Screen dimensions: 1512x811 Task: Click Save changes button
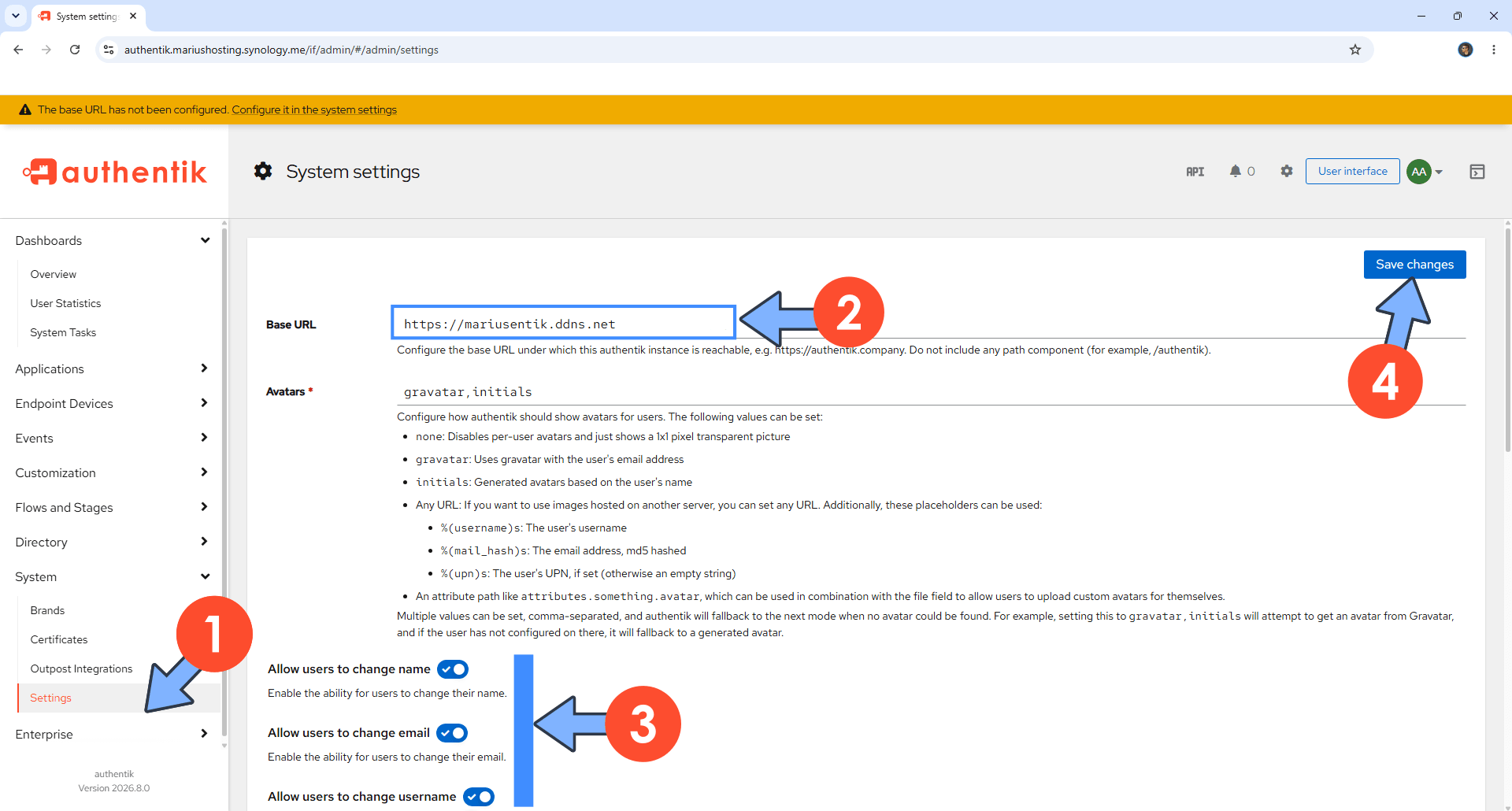coord(1414,265)
